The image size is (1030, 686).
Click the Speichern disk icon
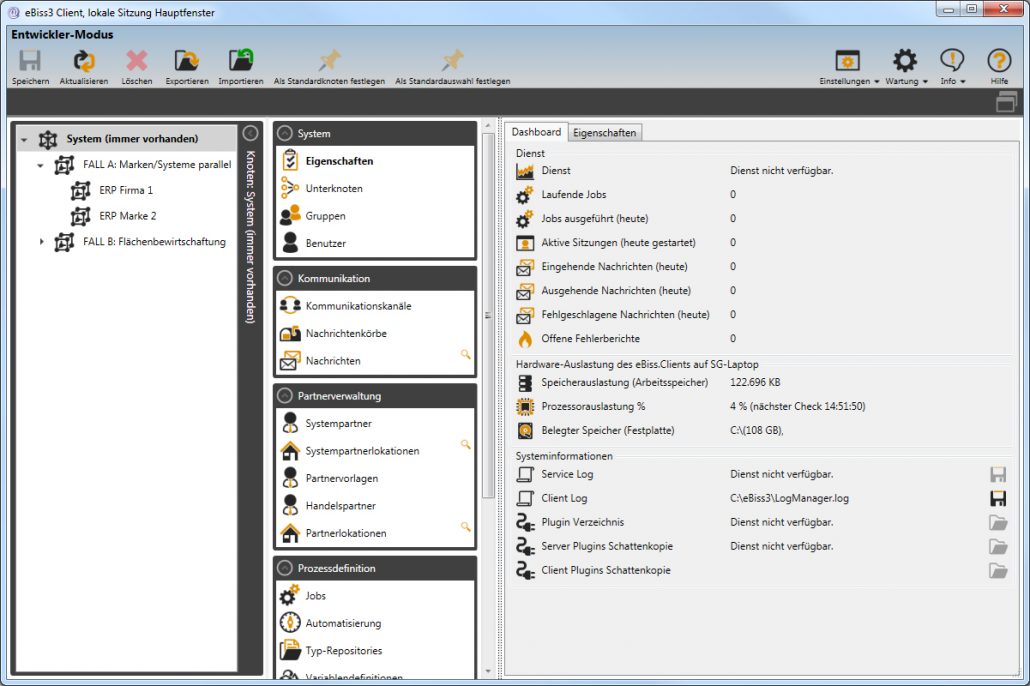coord(30,62)
